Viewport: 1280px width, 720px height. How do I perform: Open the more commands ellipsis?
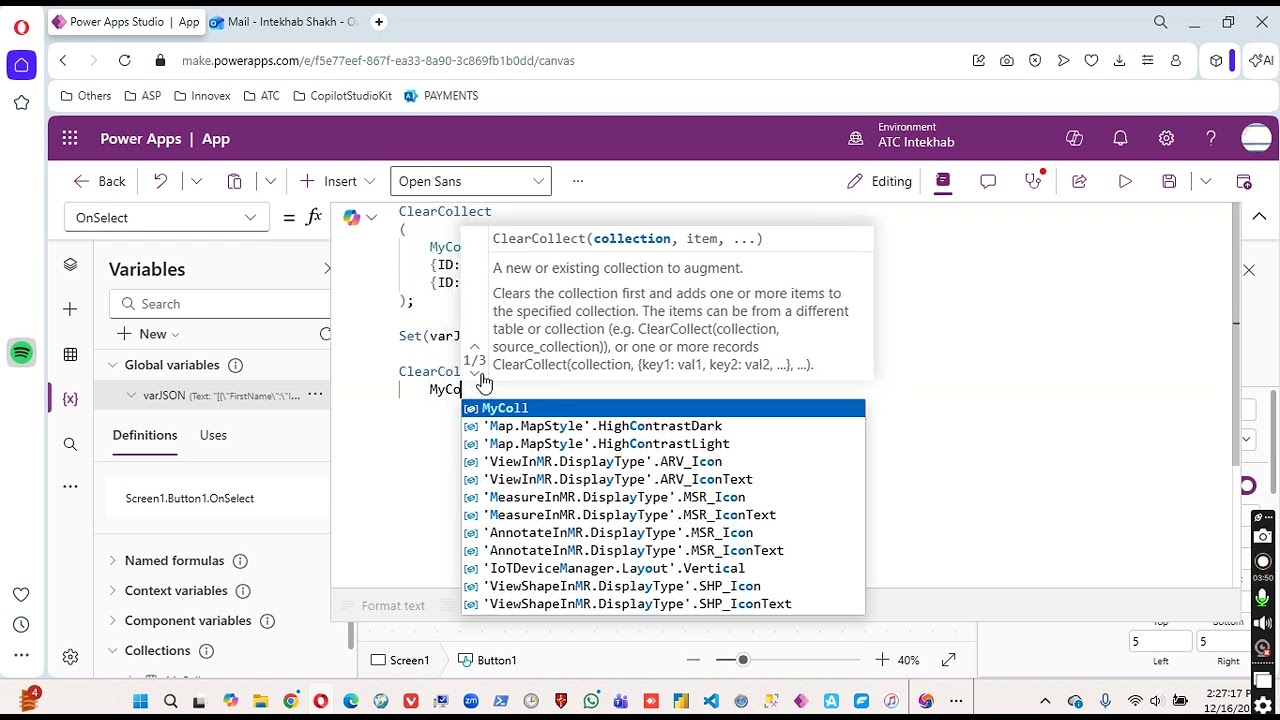[x=577, y=181]
